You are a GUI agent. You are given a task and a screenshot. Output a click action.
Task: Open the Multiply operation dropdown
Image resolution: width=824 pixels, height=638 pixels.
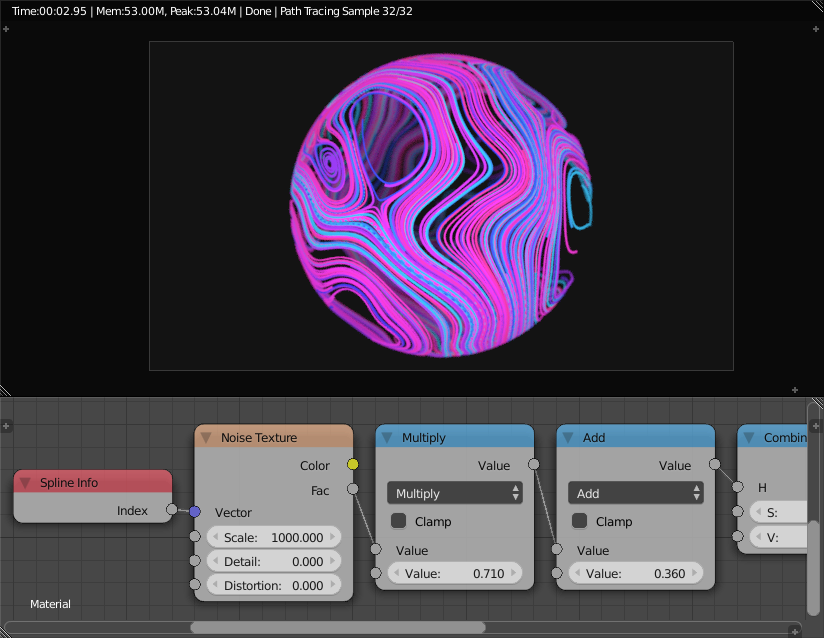(x=455, y=493)
